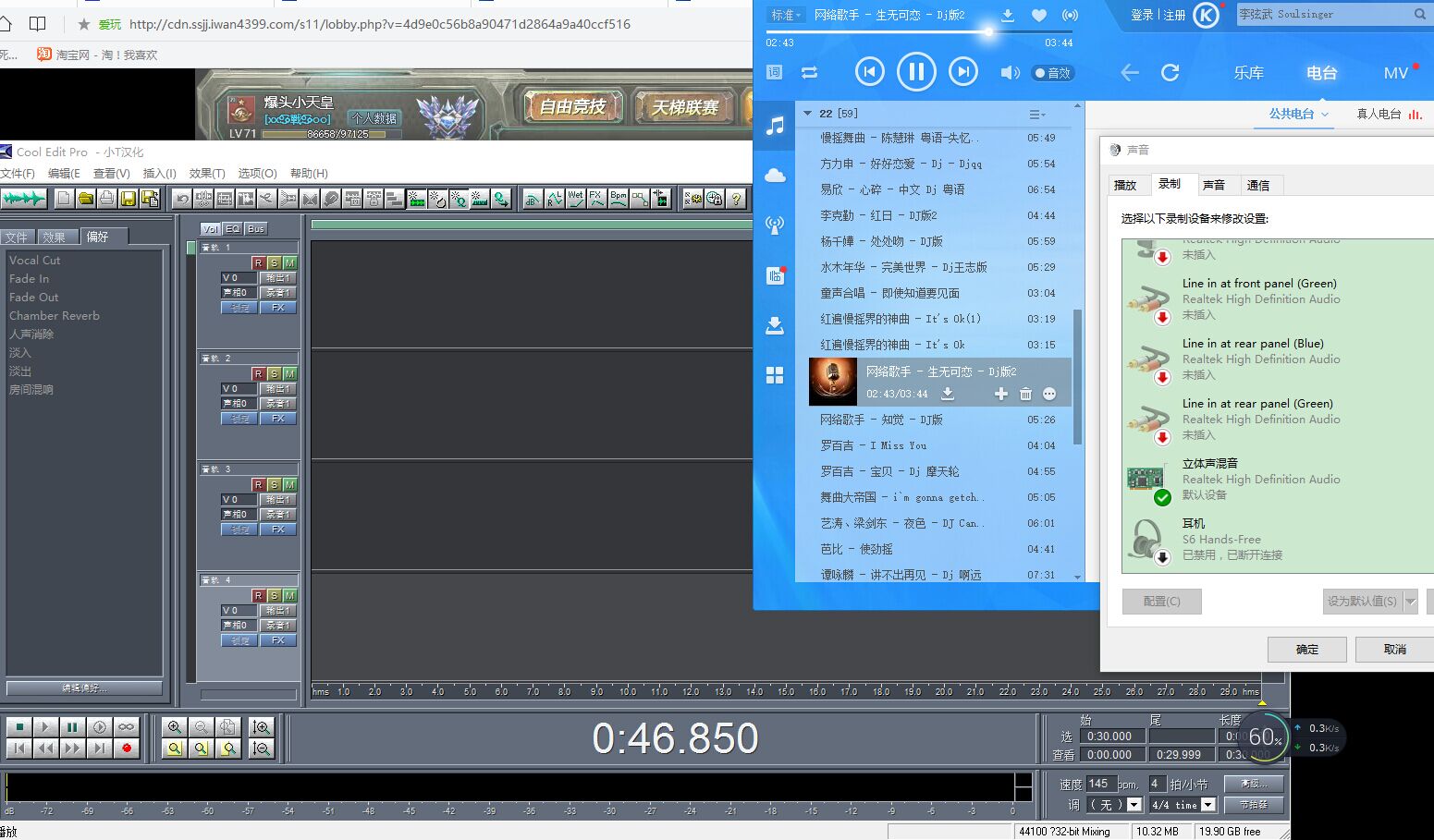
Task: Click the vertical zoom in icon
Action: click(x=262, y=727)
